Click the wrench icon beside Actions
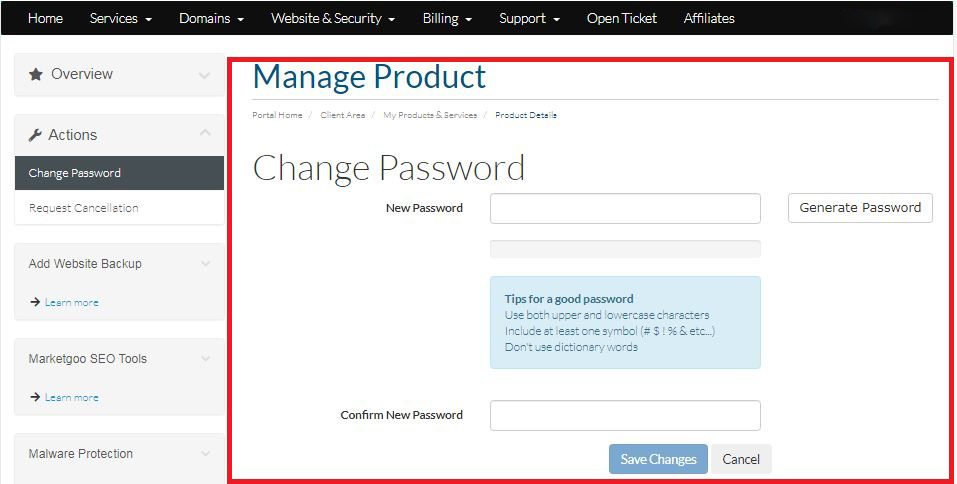 coord(36,135)
